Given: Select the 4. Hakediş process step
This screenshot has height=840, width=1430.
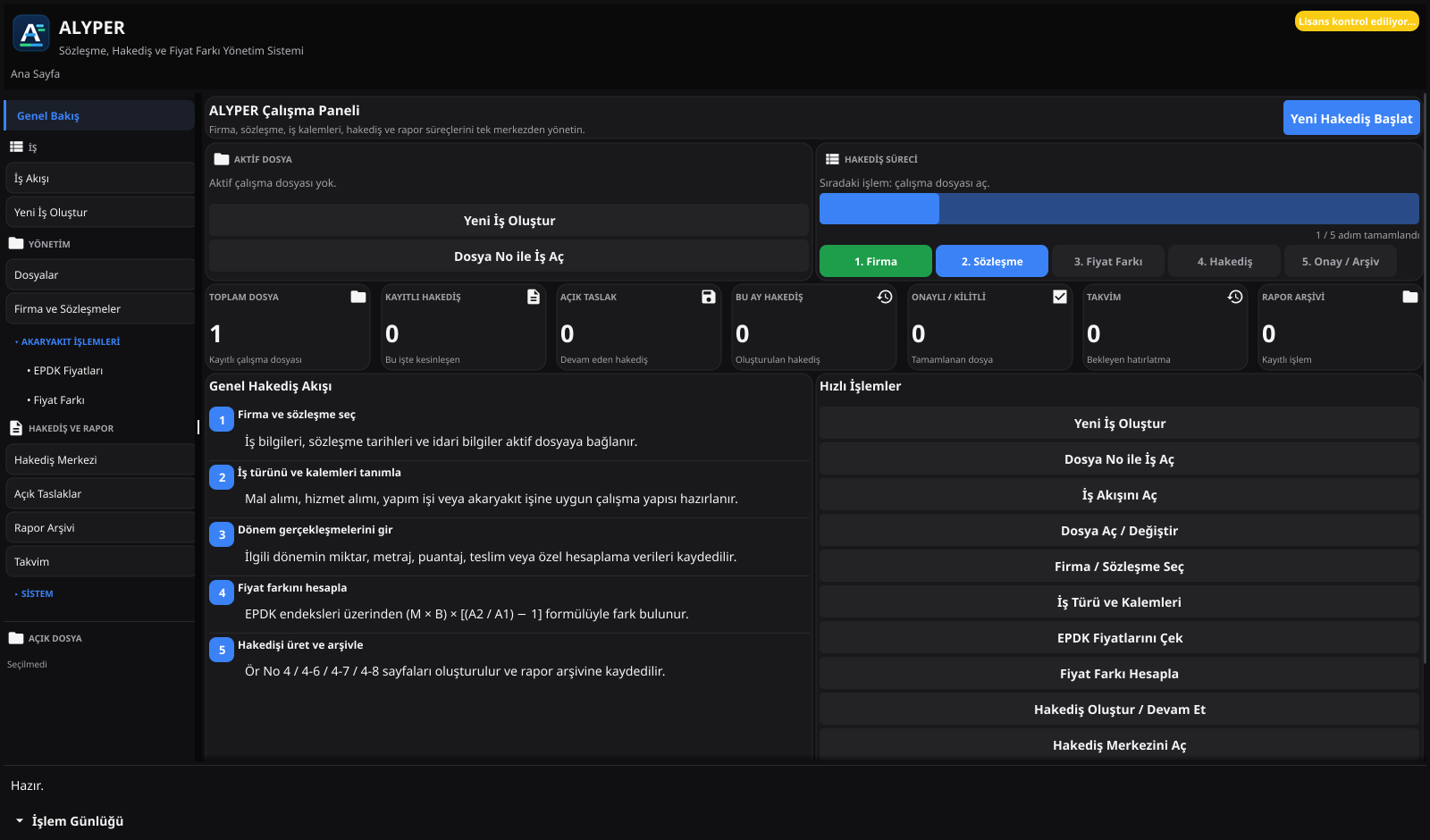Looking at the screenshot, I should point(1224,261).
